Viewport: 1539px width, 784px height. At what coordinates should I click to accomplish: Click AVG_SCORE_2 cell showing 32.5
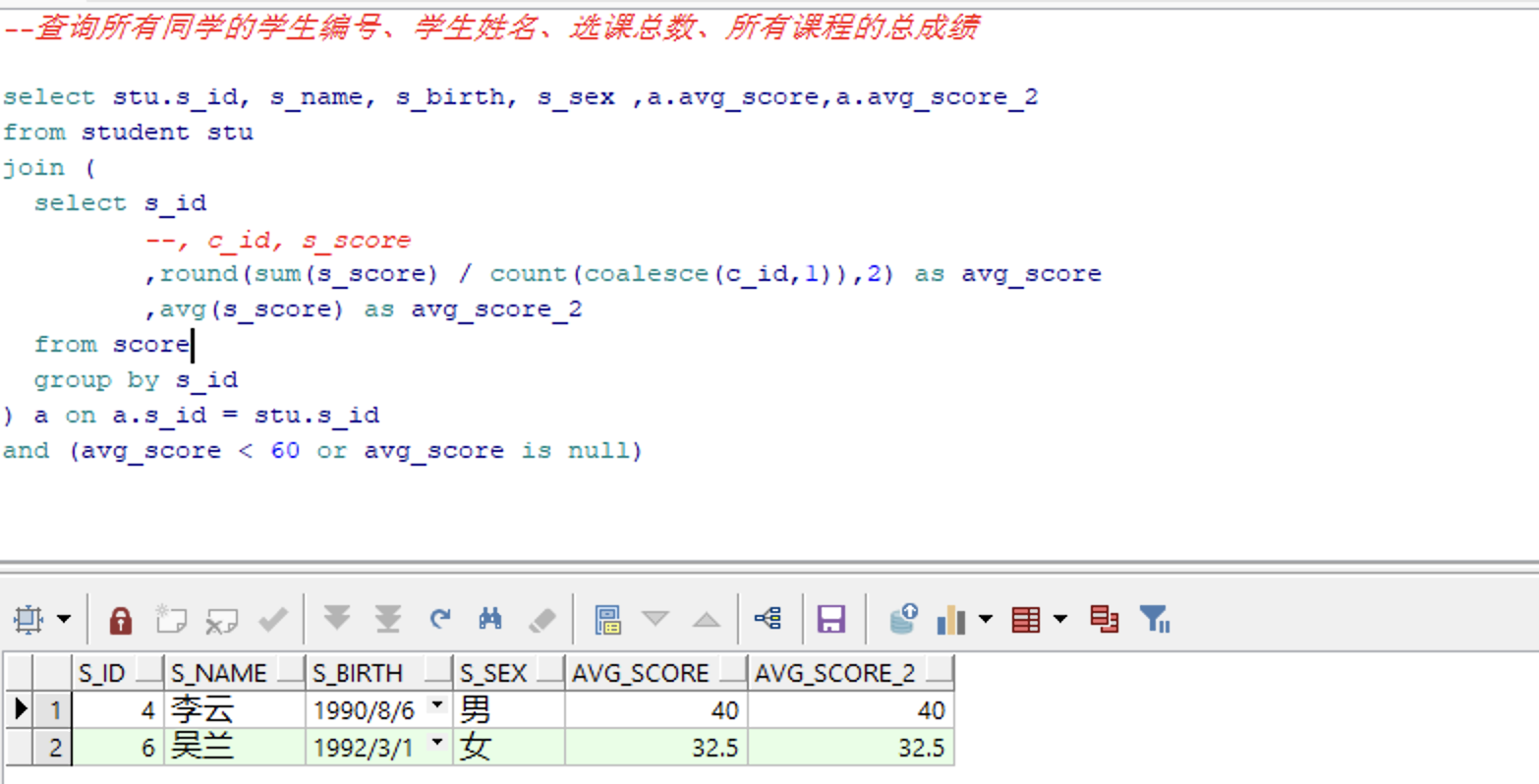click(850, 747)
